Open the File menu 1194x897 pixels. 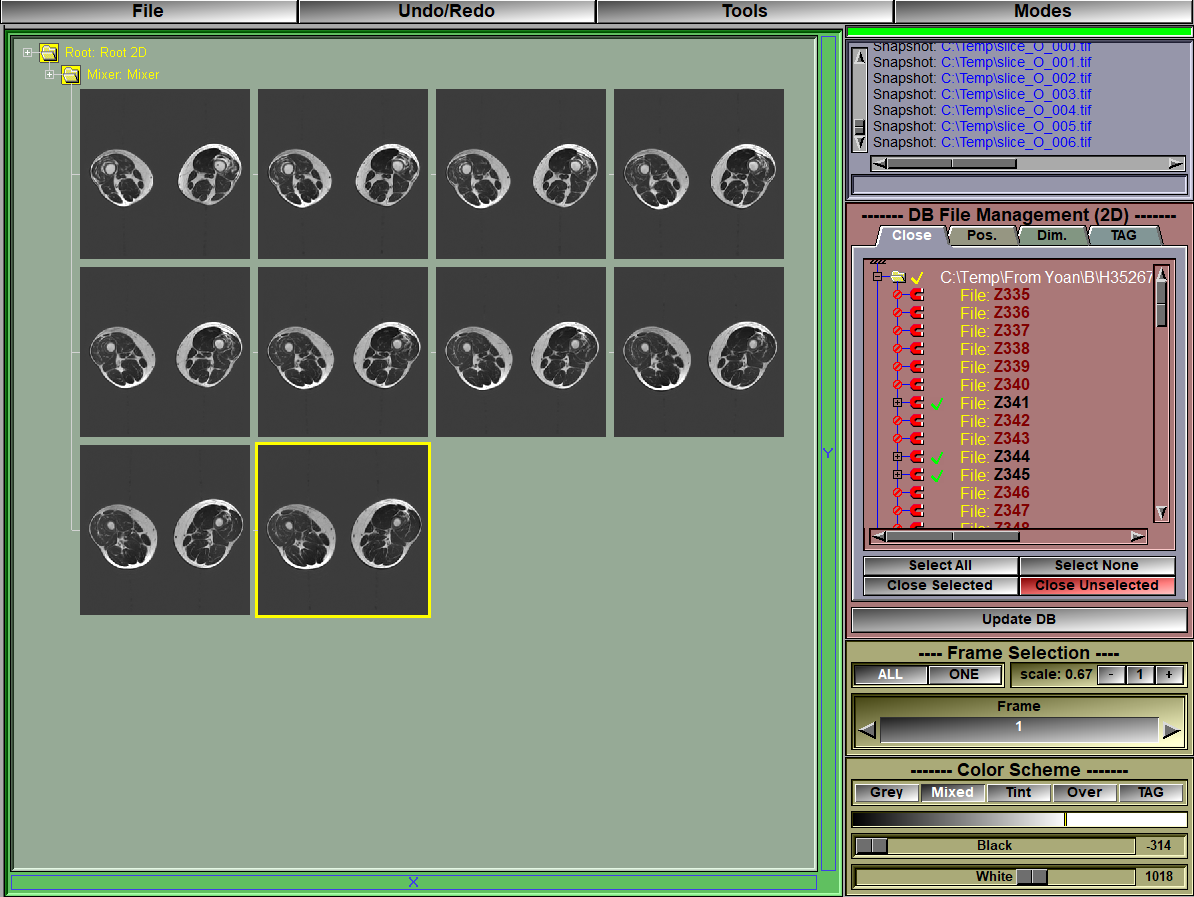click(x=148, y=11)
